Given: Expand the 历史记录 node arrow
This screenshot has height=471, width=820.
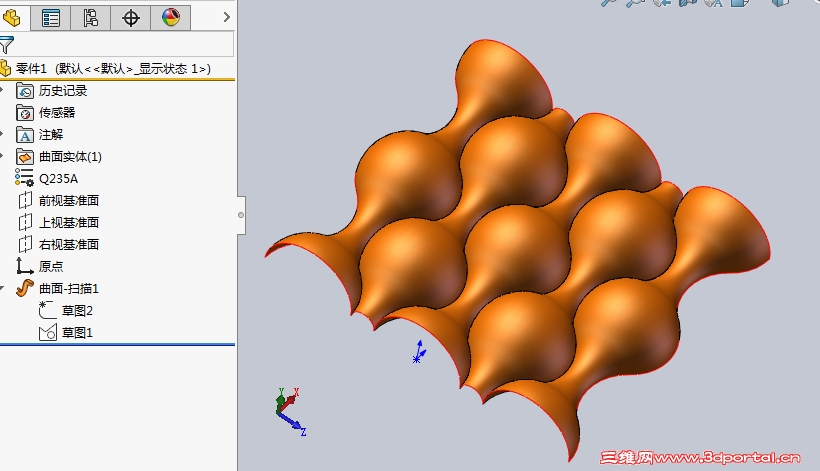Looking at the screenshot, I should pos(2,90).
